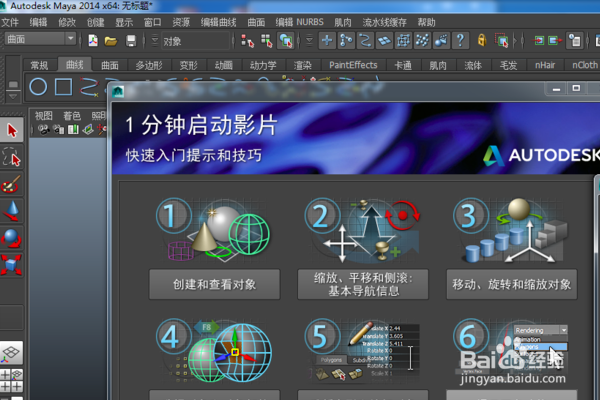Click the NURBS circle shelf icon
Screen dimensions: 600x400
pyautogui.click(x=38, y=87)
